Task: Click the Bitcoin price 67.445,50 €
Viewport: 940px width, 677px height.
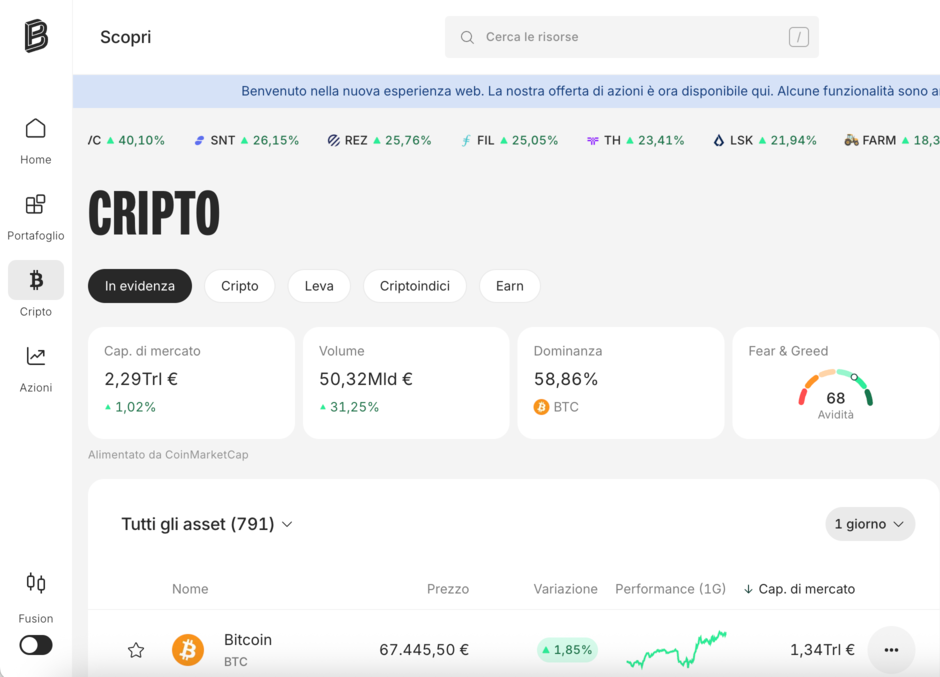Action: click(x=424, y=650)
